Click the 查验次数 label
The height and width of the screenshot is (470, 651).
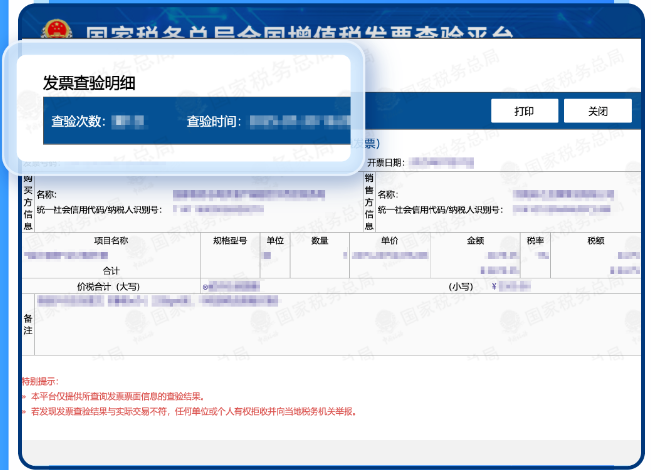[x=78, y=122]
